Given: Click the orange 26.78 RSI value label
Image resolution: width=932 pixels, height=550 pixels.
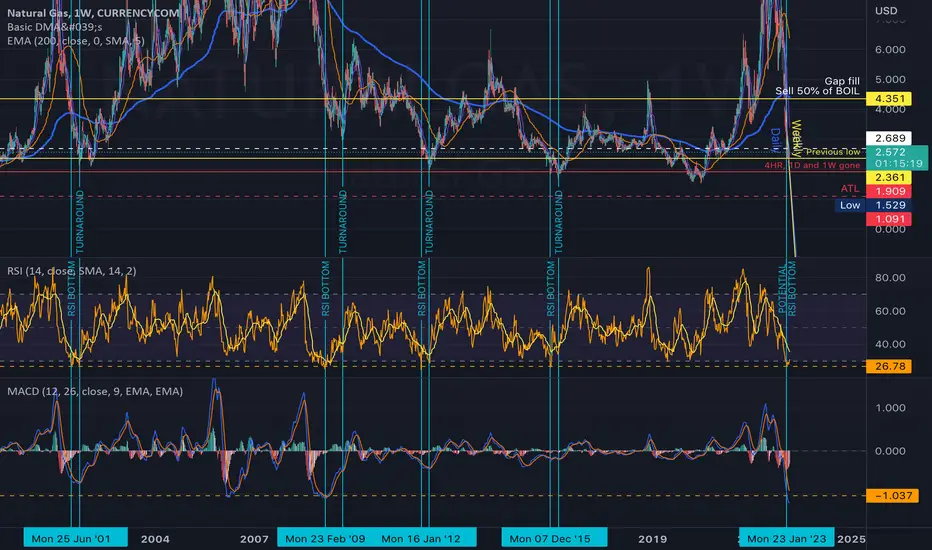Looking at the screenshot, I should click(x=890, y=366).
